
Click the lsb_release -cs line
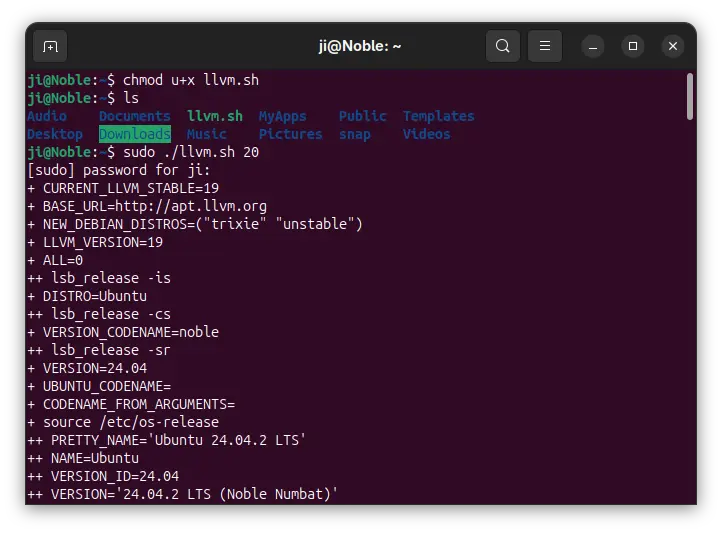pos(99,314)
